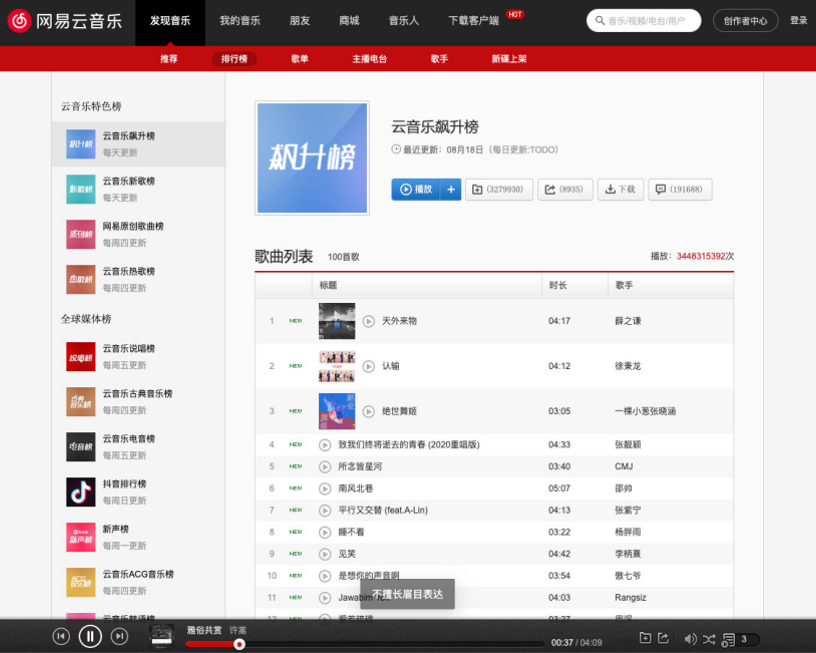Screen dimensions: 816x653
Task: Click 认输 album thumbnail
Action: coord(337,366)
